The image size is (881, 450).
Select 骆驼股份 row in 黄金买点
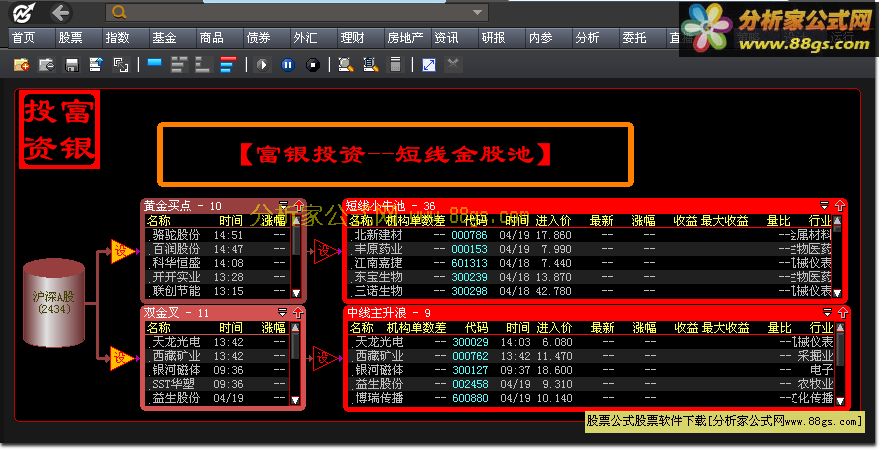[x=218, y=235]
